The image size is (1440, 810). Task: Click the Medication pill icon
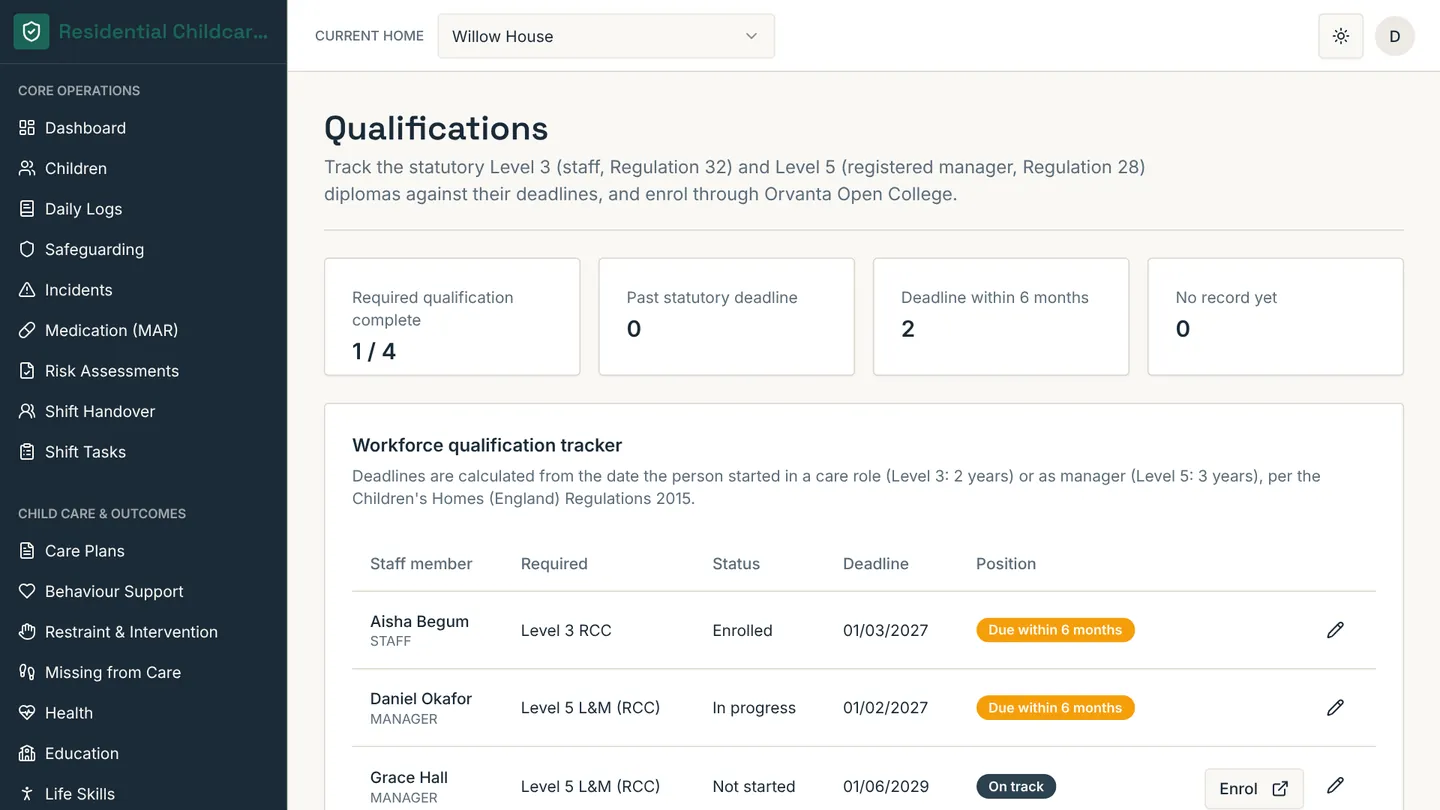(27, 330)
